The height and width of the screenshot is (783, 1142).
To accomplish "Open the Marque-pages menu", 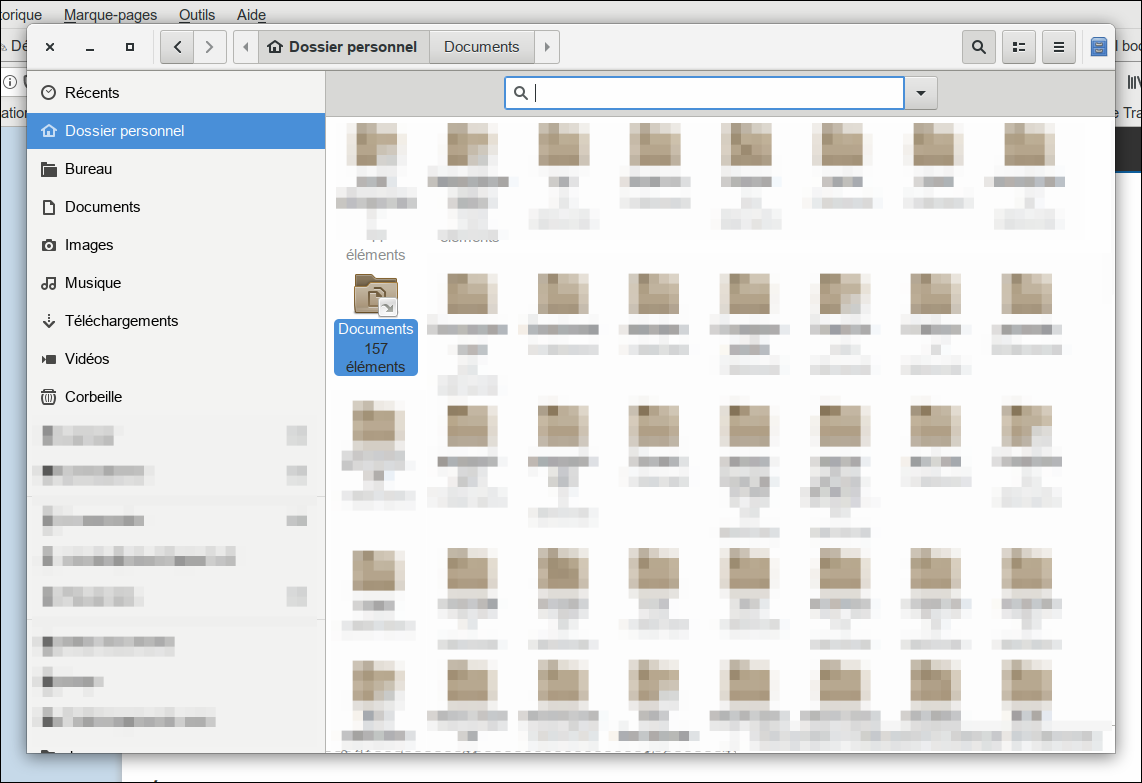I will pyautogui.click(x=111, y=15).
